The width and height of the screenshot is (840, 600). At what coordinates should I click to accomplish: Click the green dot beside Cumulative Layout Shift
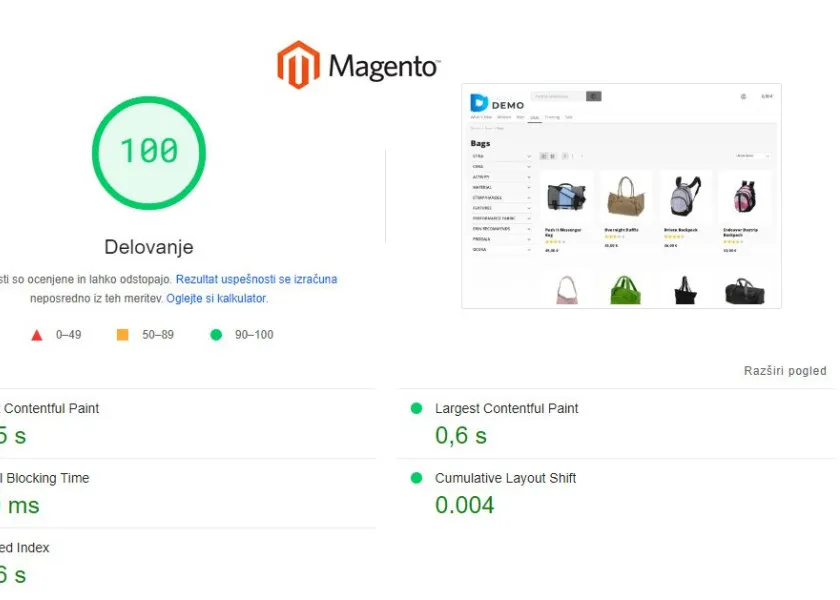coord(416,479)
